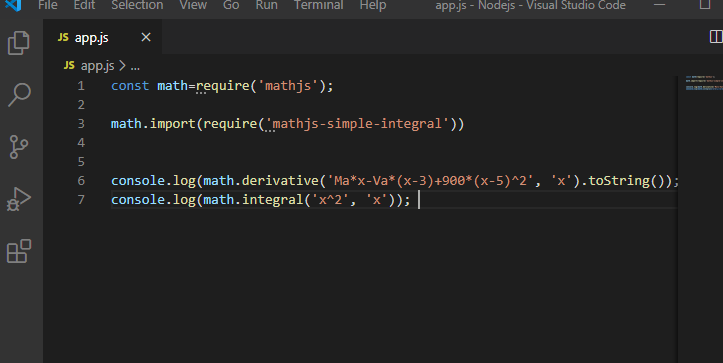Click line number 7 in the gutter
This screenshot has height=363, width=723.
coord(81,199)
